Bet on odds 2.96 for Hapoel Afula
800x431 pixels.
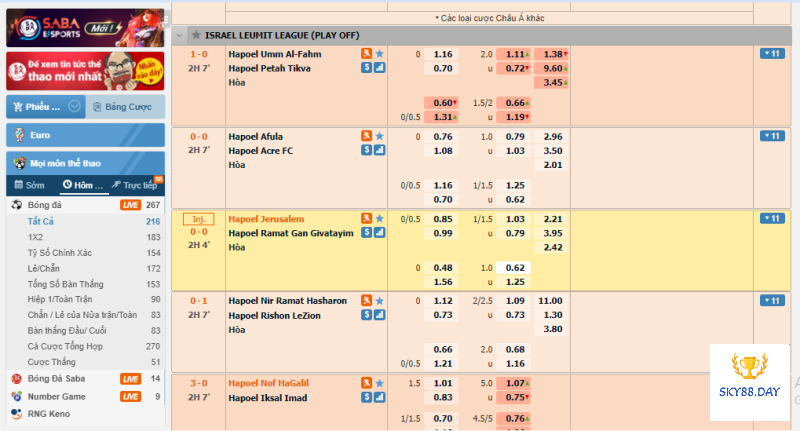(x=553, y=136)
